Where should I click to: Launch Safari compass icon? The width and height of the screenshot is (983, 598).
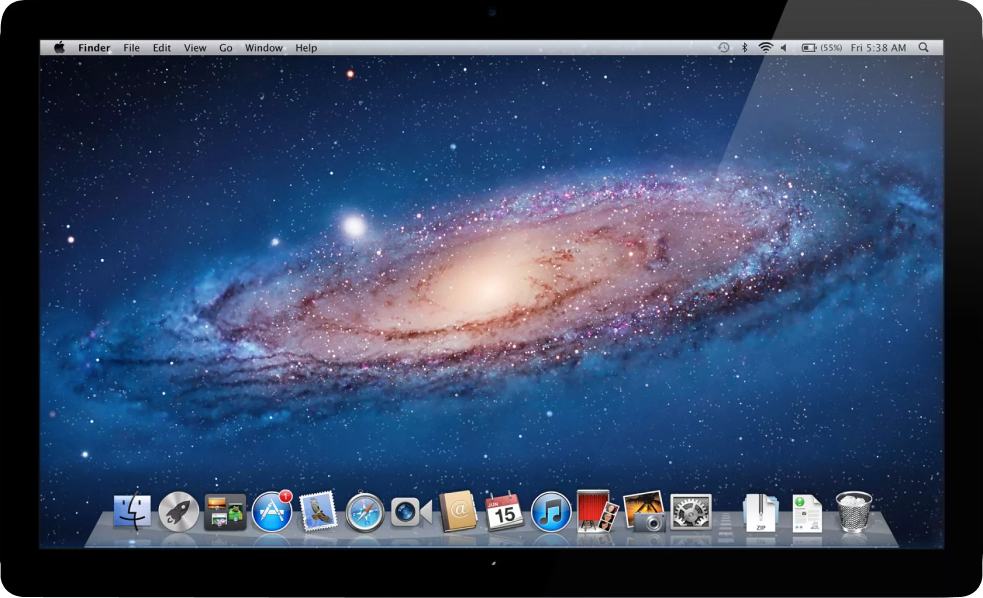tap(365, 513)
